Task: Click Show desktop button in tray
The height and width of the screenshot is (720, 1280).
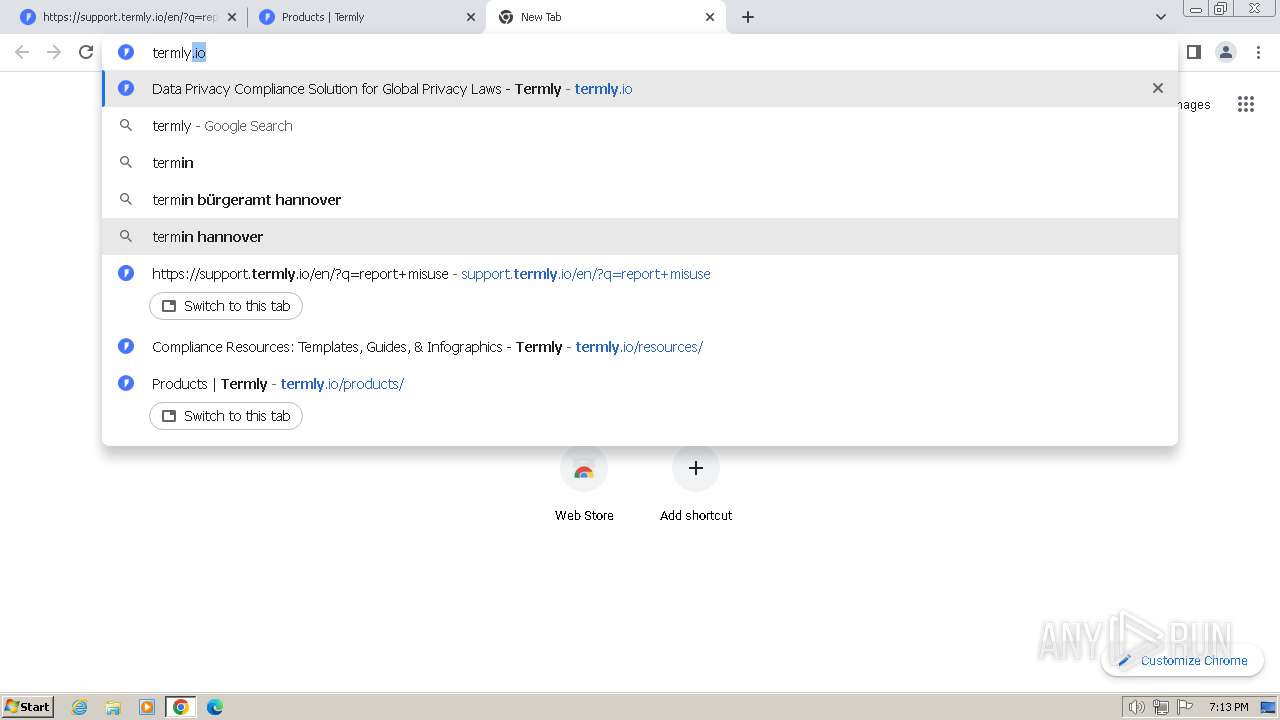Action: [1268, 707]
